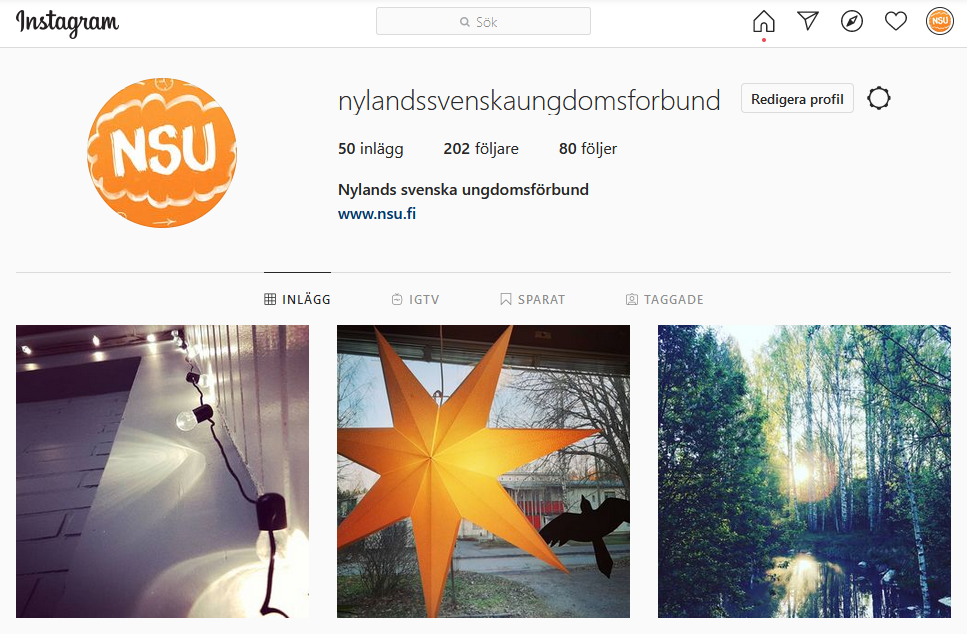
Task: Open the www.nsu.fi link
Action: [x=377, y=214]
